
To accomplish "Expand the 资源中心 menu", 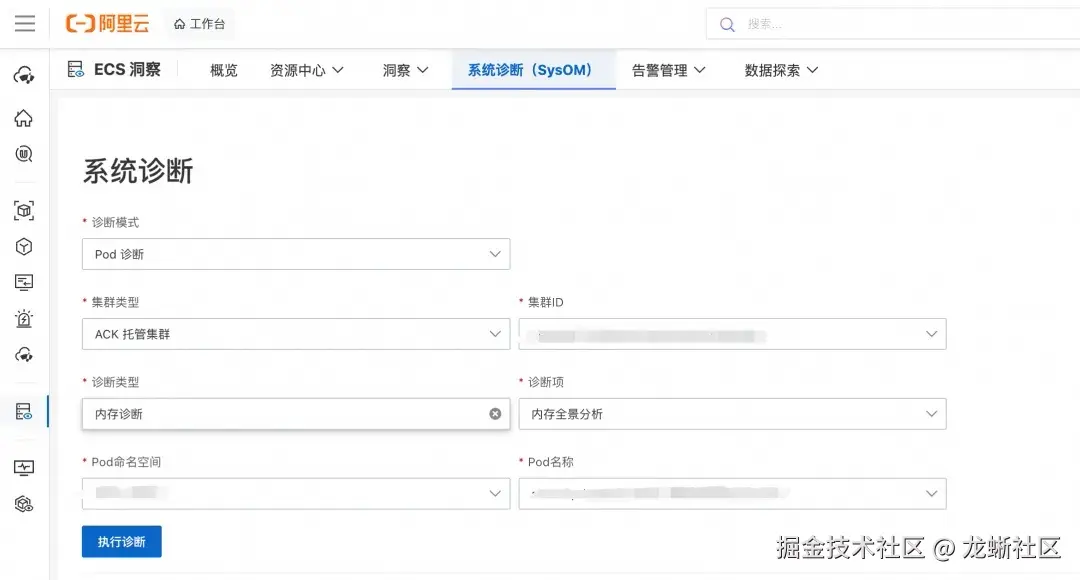I will coord(307,70).
